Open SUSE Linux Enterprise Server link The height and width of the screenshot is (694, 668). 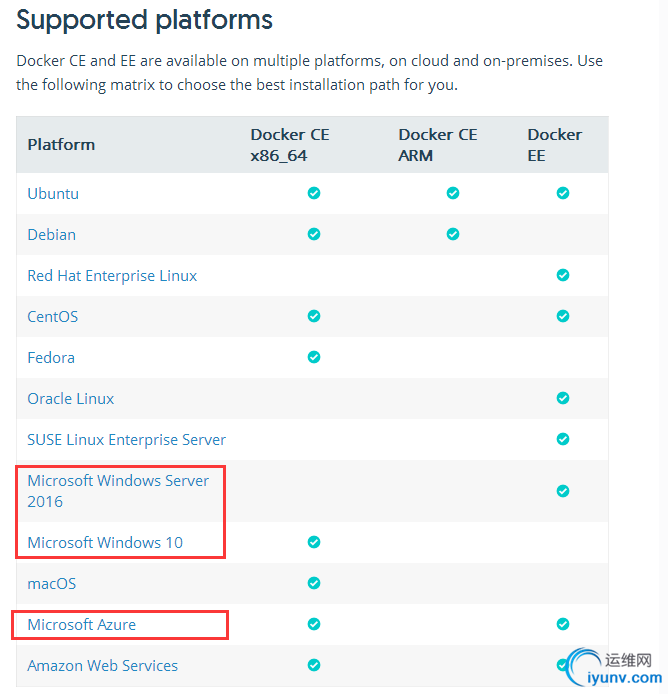tap(127, 440)
